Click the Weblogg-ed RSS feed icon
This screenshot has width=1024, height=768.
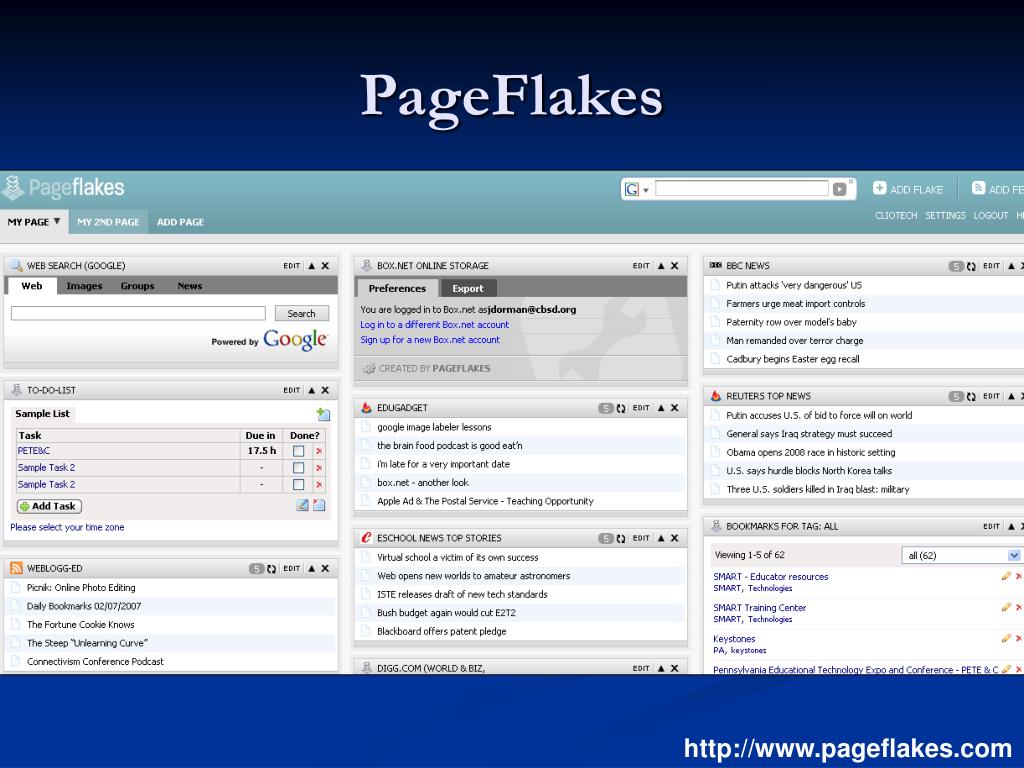click(16, 568)
